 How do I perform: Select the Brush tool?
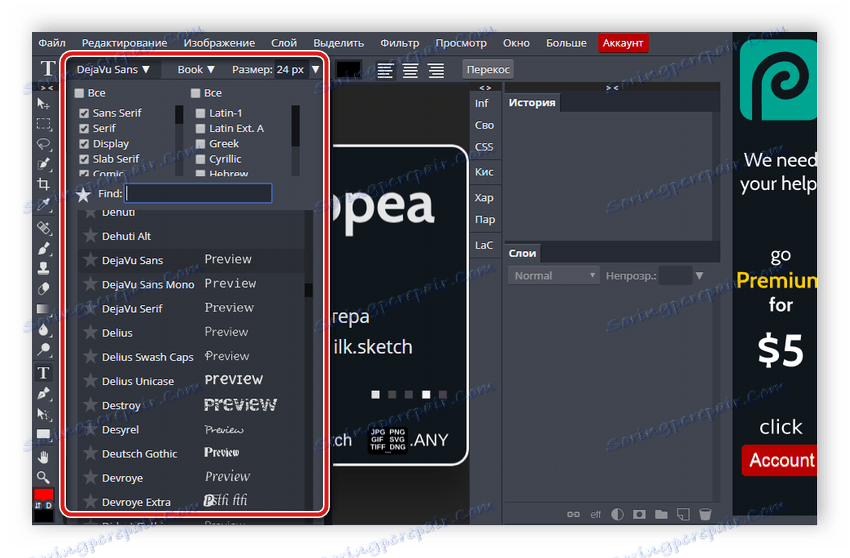click(x=43, y=248)
